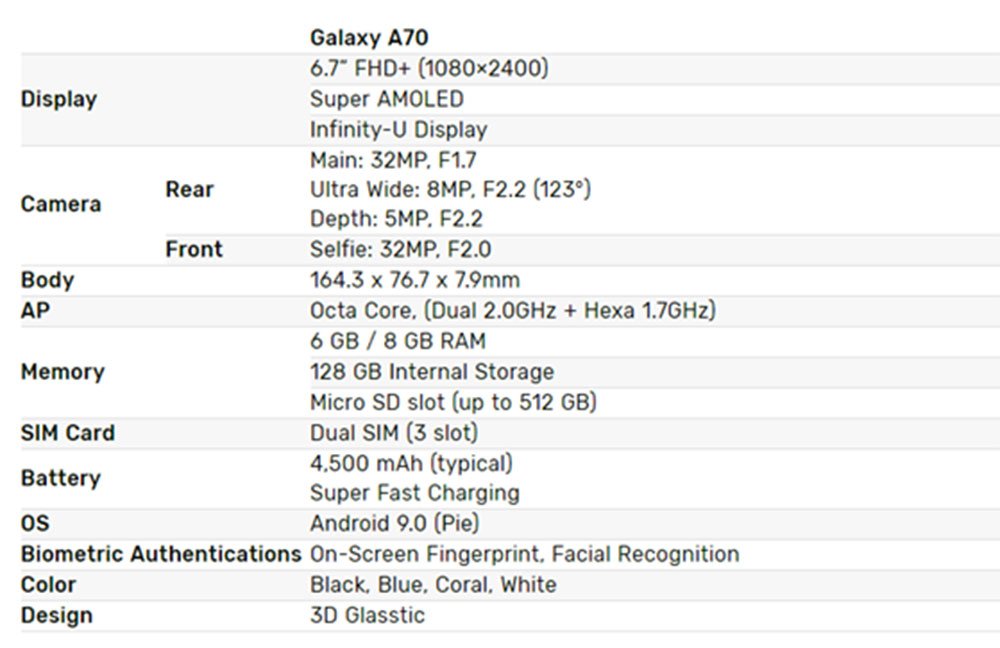
Task: Click the 6.7" FHD+ resolution text
Action: point(429,69)
